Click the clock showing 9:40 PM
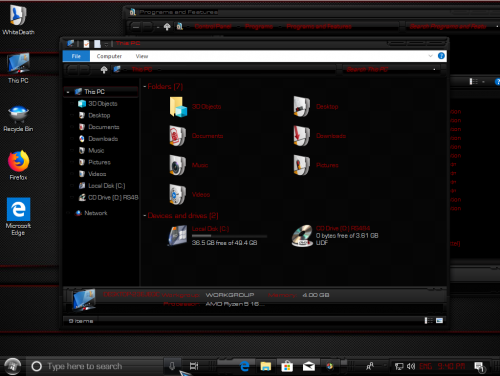This screenshot has width=500, height=376. pos(451,366)
